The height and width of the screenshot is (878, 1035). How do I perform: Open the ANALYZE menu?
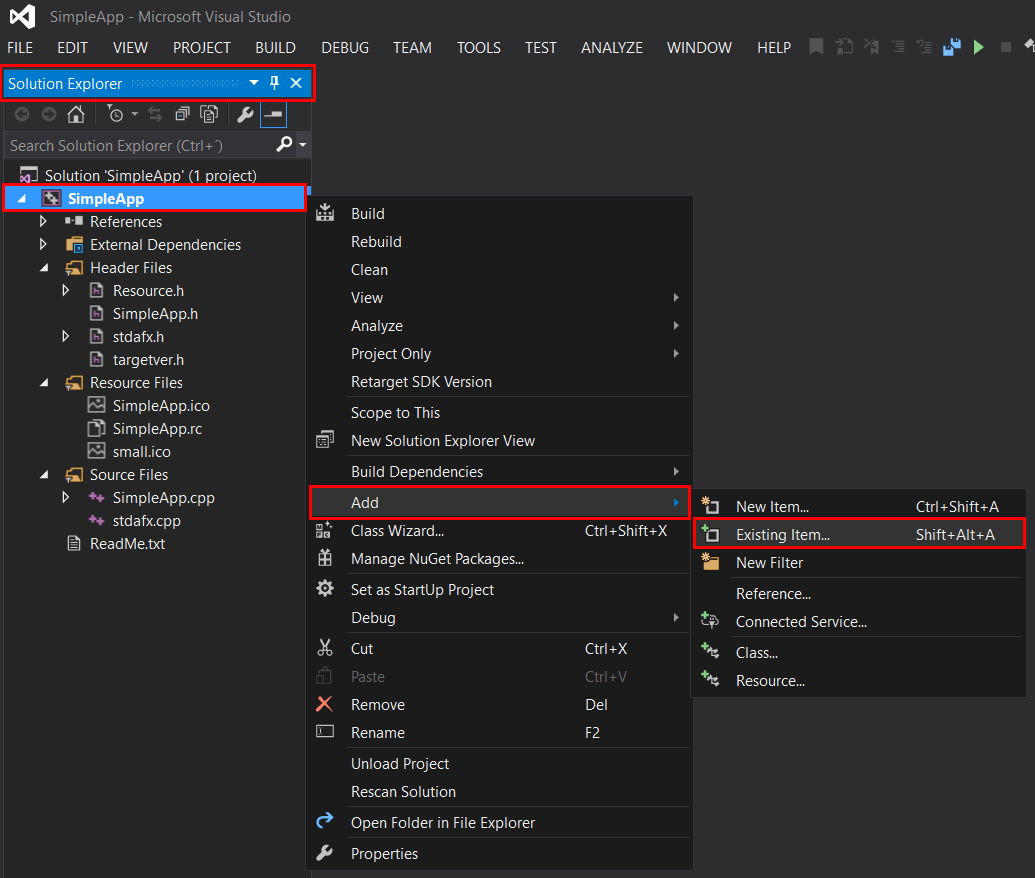[611, 48]
